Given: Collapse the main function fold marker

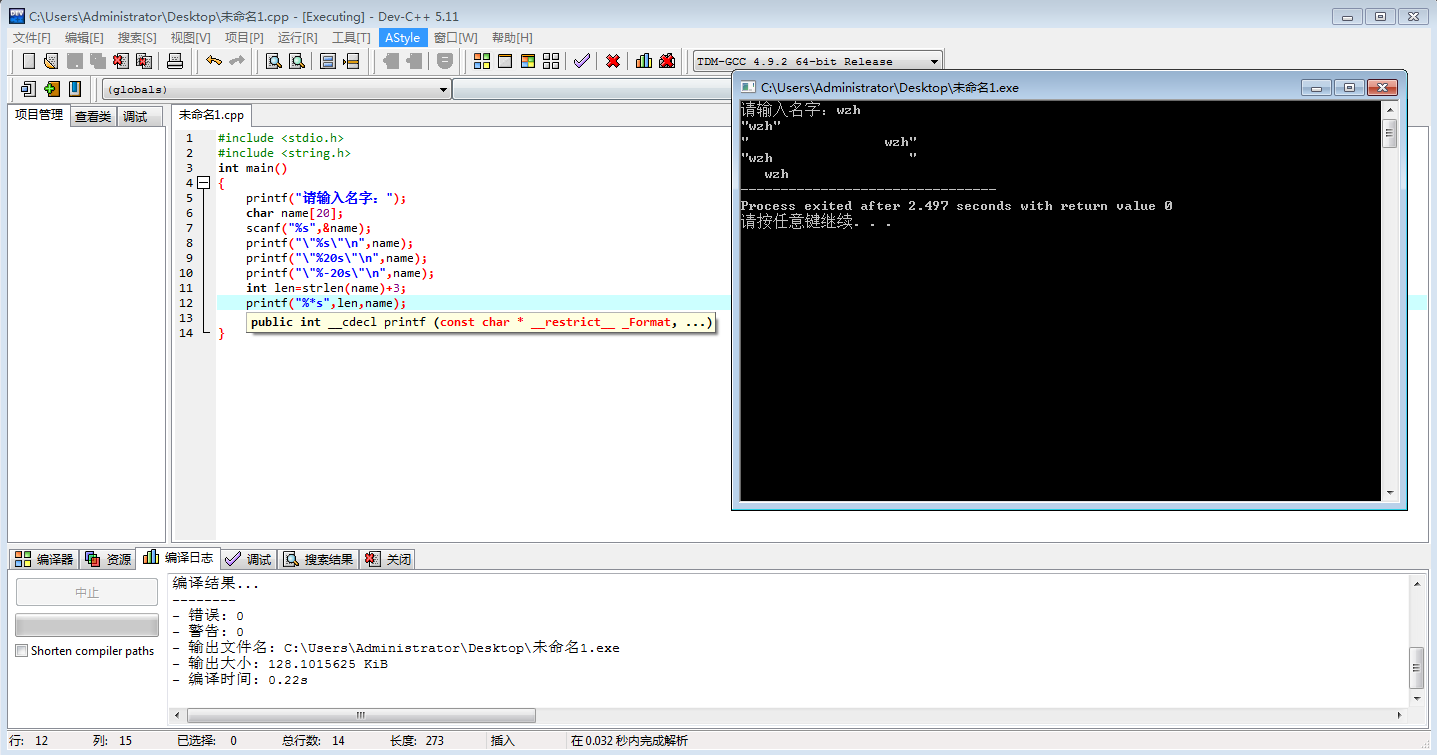Looking at the screenshot, I should coord(203,183).
